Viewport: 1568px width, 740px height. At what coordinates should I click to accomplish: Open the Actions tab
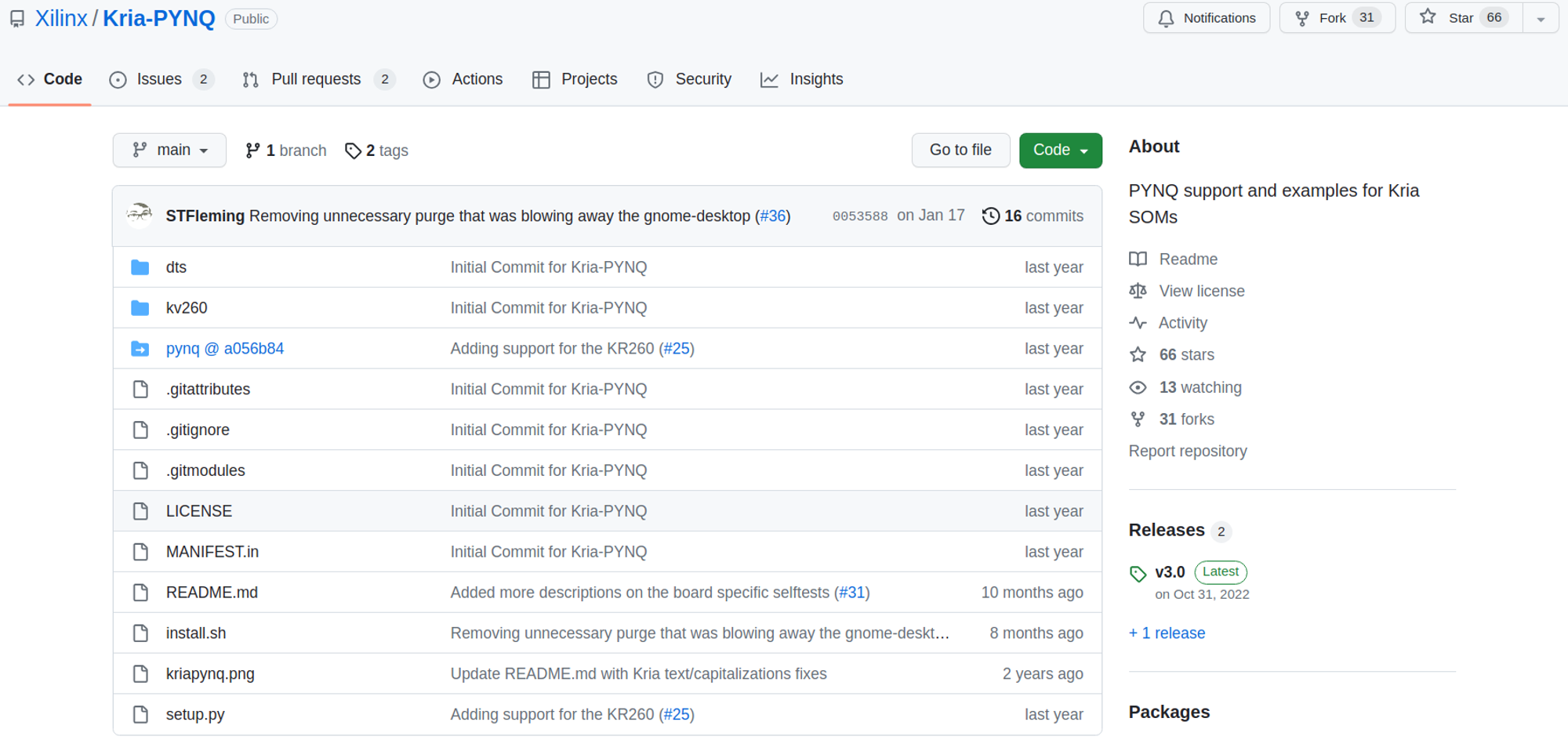463,79
